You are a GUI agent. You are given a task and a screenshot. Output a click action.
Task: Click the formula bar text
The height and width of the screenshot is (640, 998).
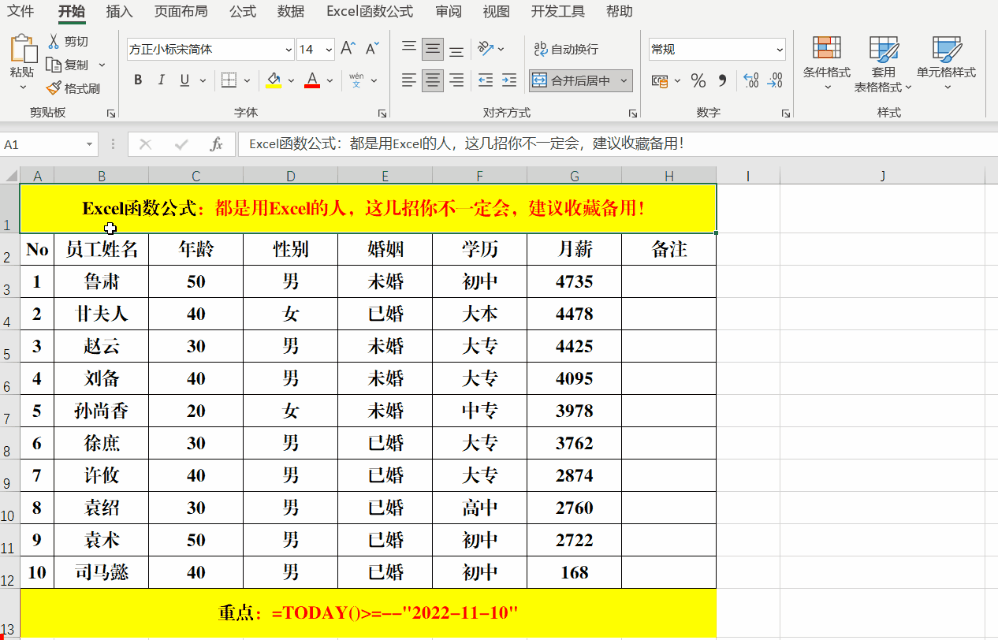pyautogui.click(x=466, y=144)
